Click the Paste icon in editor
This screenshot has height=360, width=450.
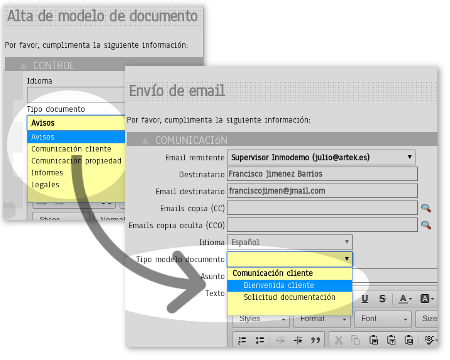click(x=374, y=340)
